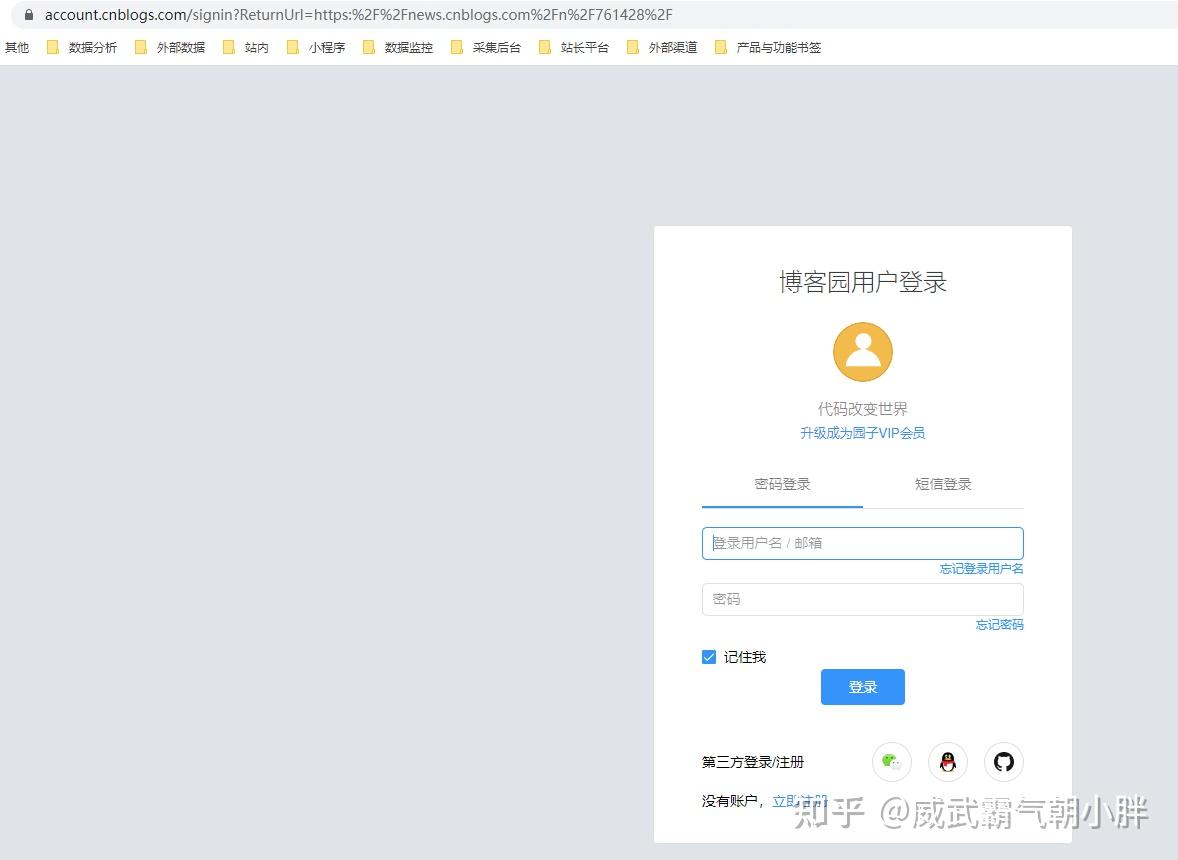Viewport: 1178px width, 860px height.
Task: Switch to the 短信登录 tab
Action: 943,484
